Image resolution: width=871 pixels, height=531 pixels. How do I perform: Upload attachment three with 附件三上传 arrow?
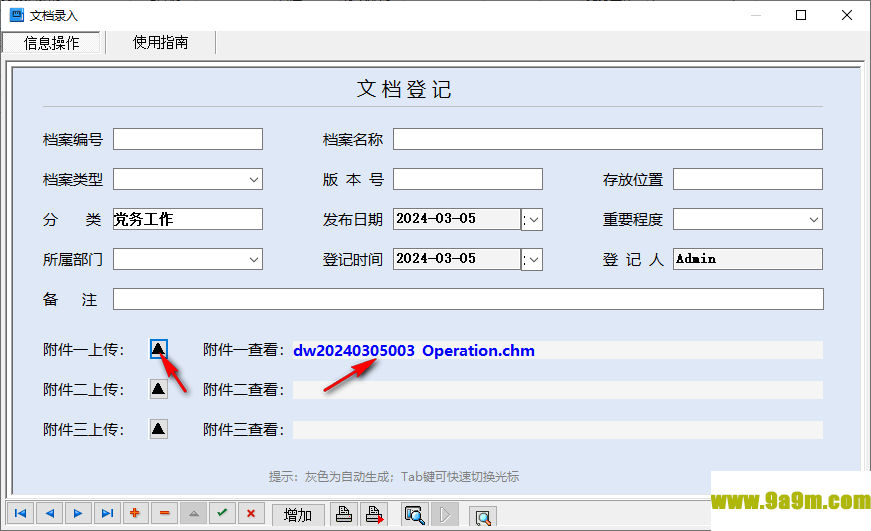[x=158, y=429]
